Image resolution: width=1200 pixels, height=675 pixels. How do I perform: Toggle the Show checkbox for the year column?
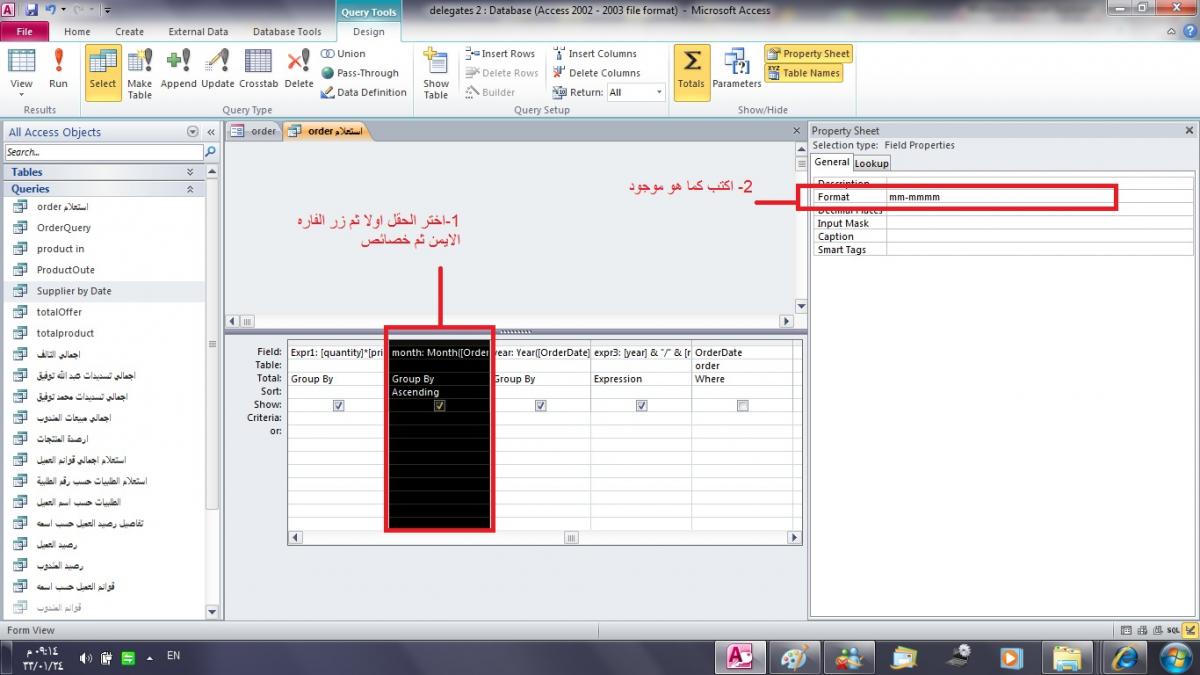(541, 405)
